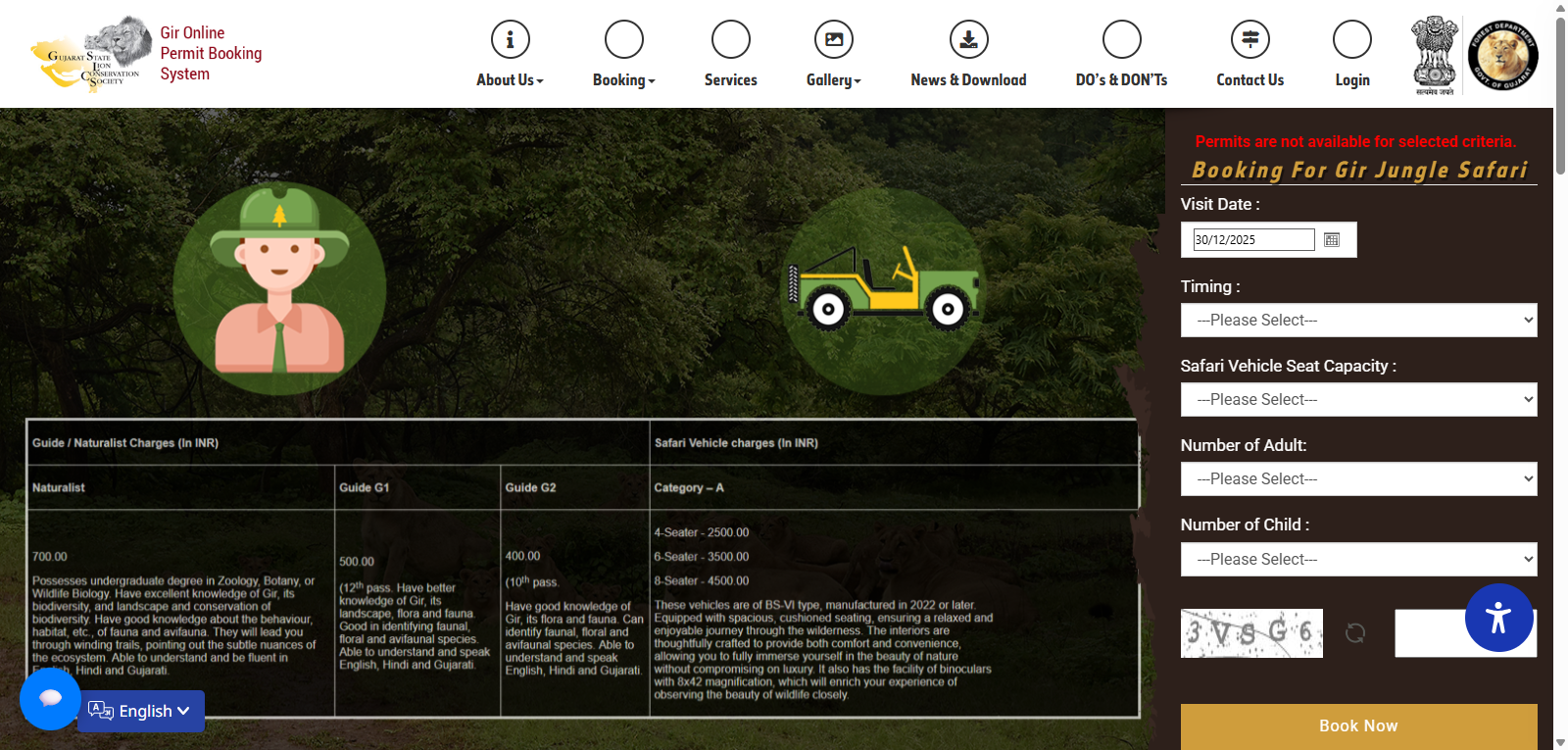Click the About Us info icon
Viewport: 1568px width, 750px height.
click(510, 40)
